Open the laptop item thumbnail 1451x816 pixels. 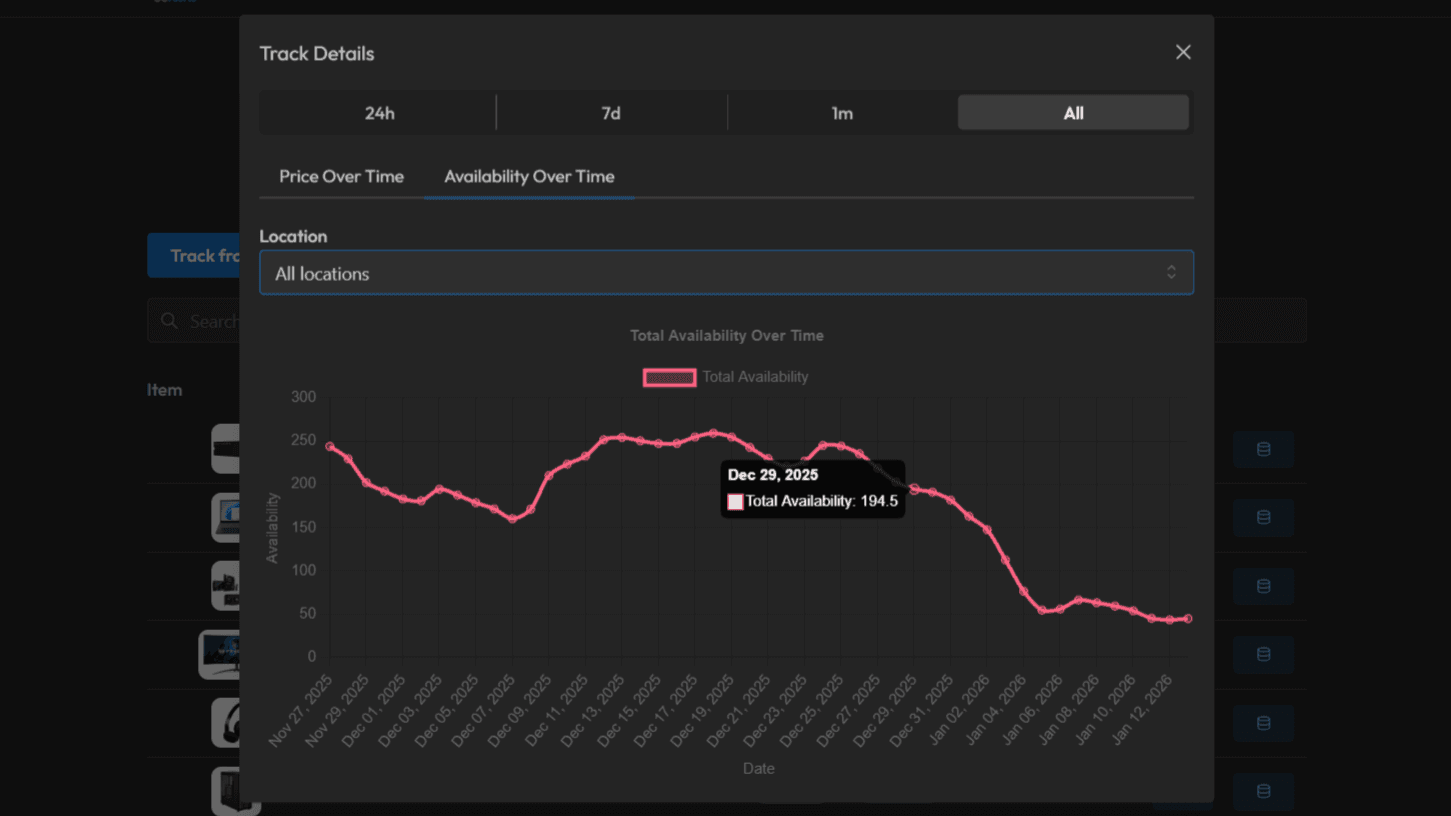coord(226,517)
